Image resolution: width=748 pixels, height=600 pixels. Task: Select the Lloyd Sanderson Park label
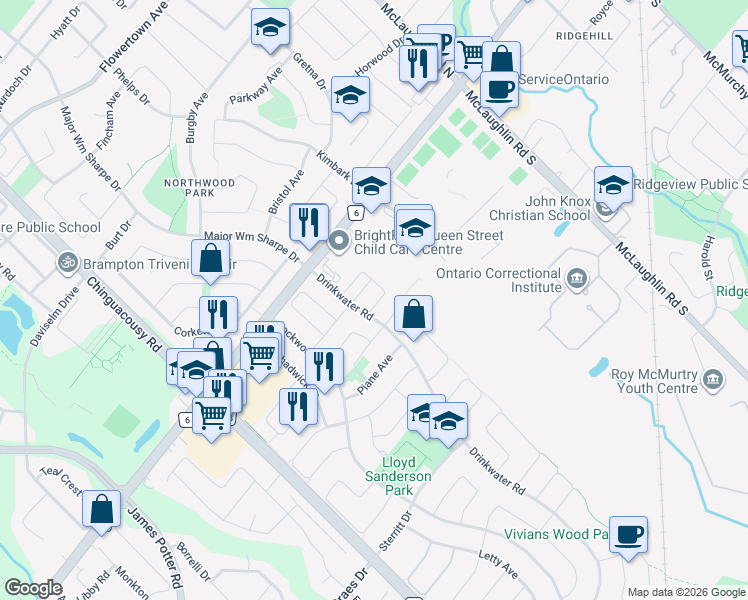point(398,476)
